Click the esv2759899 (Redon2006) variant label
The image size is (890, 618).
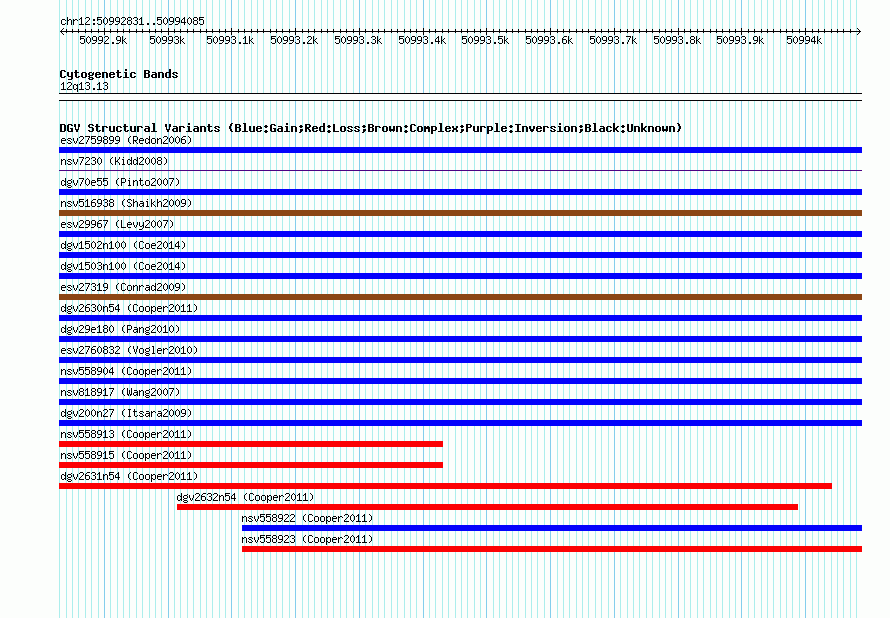pos(126,140)
